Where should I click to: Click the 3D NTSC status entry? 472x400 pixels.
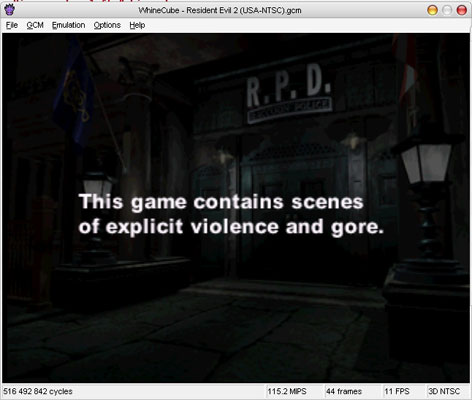(444, 391)
